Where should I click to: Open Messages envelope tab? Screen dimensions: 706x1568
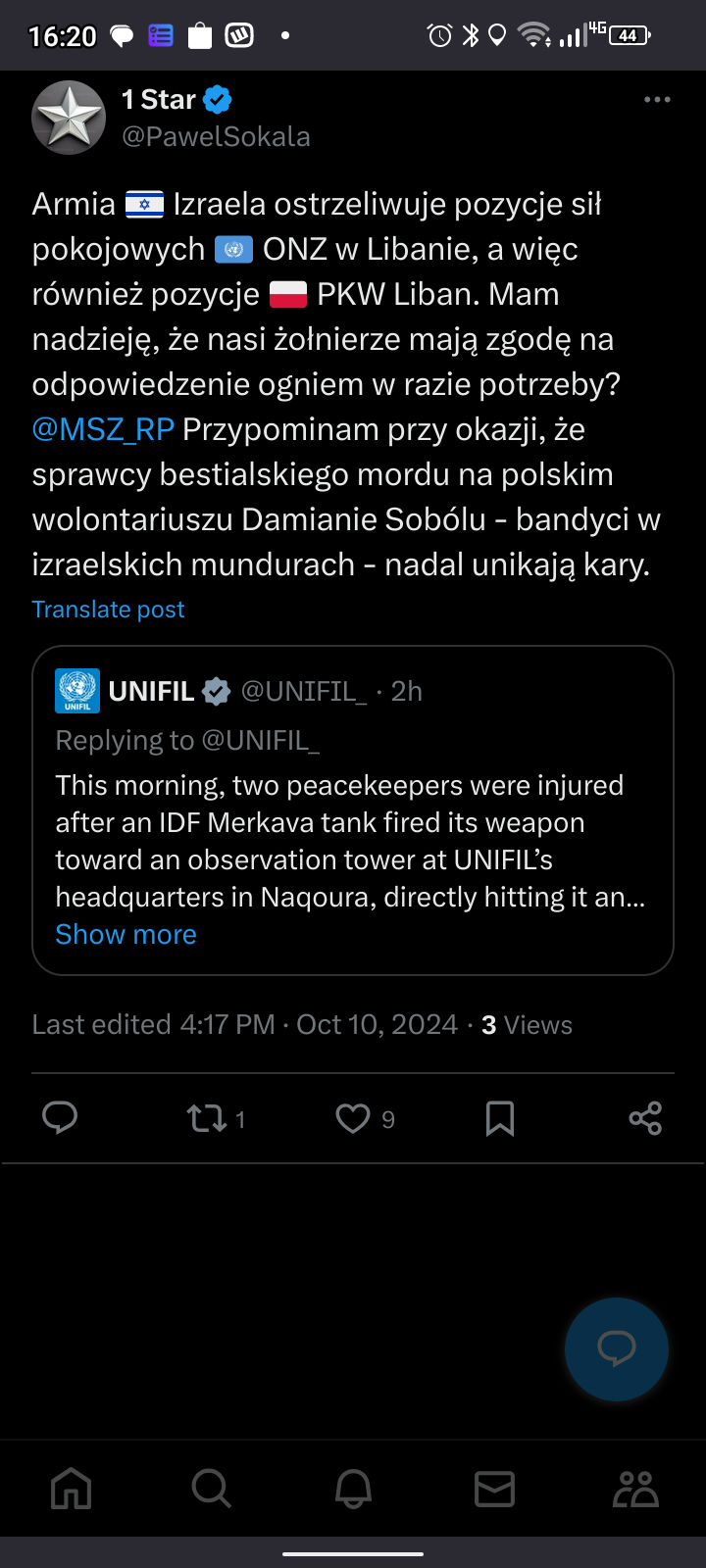tap(494, 1490)
